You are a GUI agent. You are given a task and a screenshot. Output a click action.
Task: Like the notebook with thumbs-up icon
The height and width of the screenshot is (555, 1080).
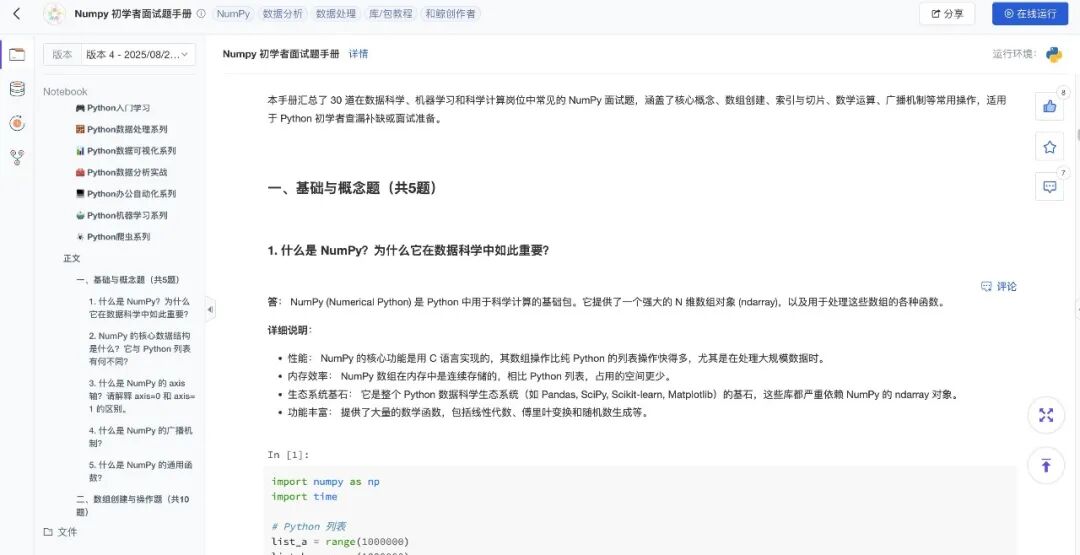click(1050, 106)
